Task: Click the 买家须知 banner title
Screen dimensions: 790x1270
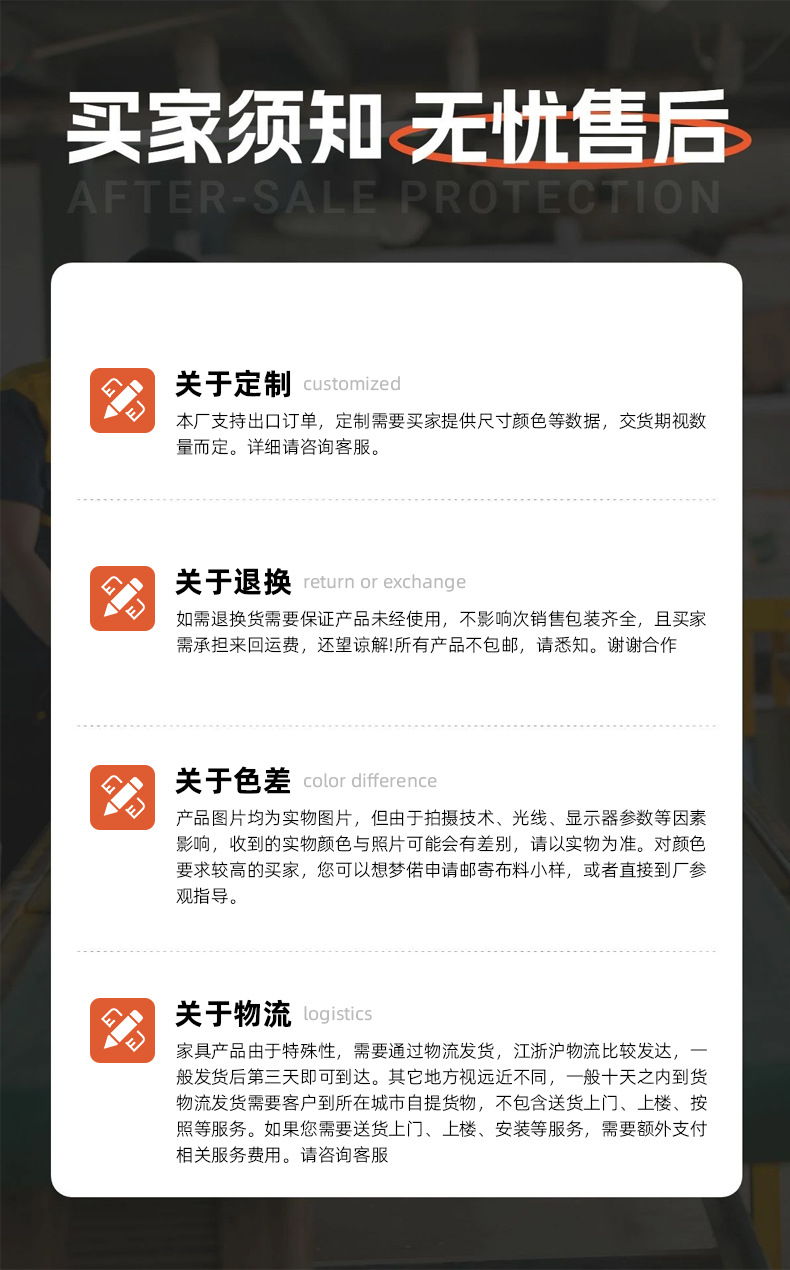Action: pos(224,127)
